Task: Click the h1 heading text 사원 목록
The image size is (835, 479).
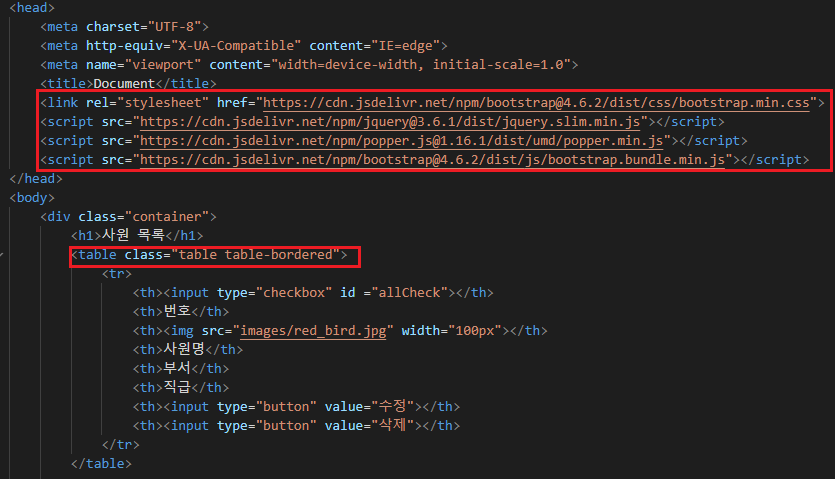Action: (133, 235)
